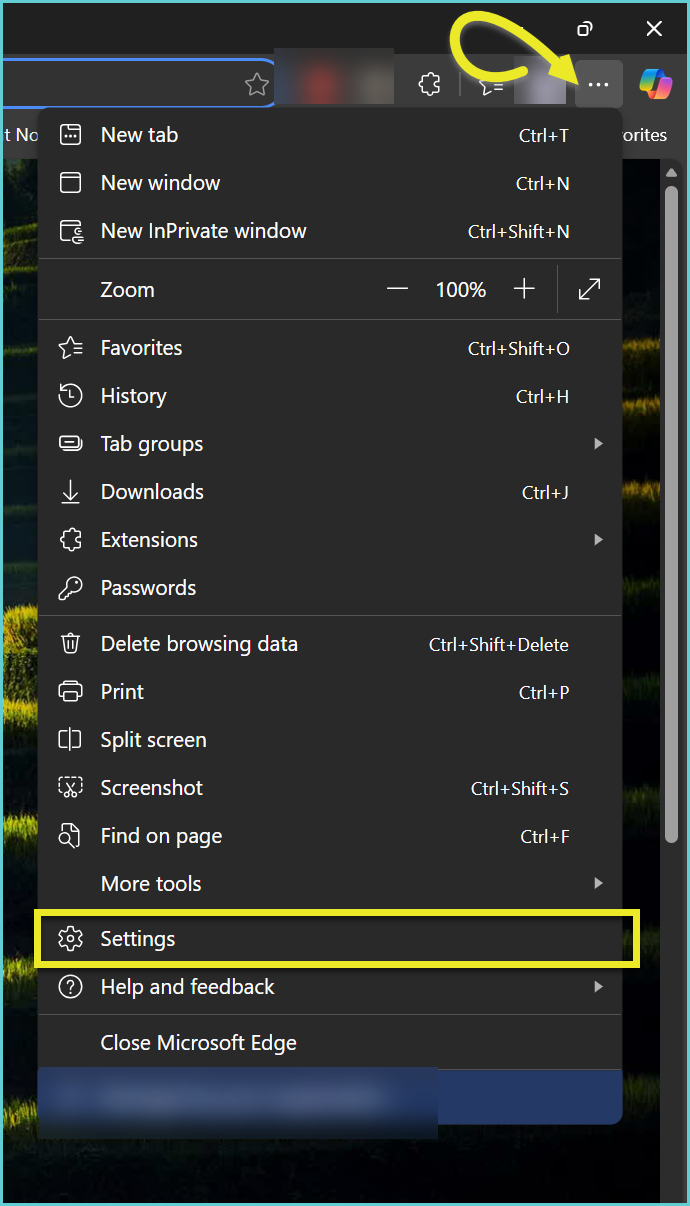Screen dimensions: 690x1206
Task: Expand the Help and feedback submenu arrow
Action: point(598,987)
